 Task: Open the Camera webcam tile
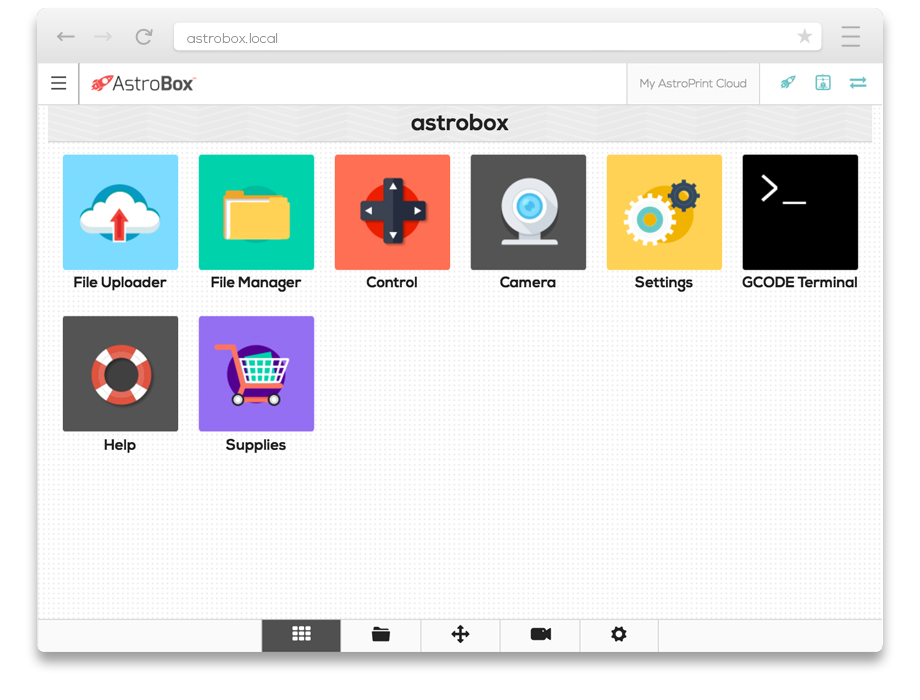tap(528, 212)
